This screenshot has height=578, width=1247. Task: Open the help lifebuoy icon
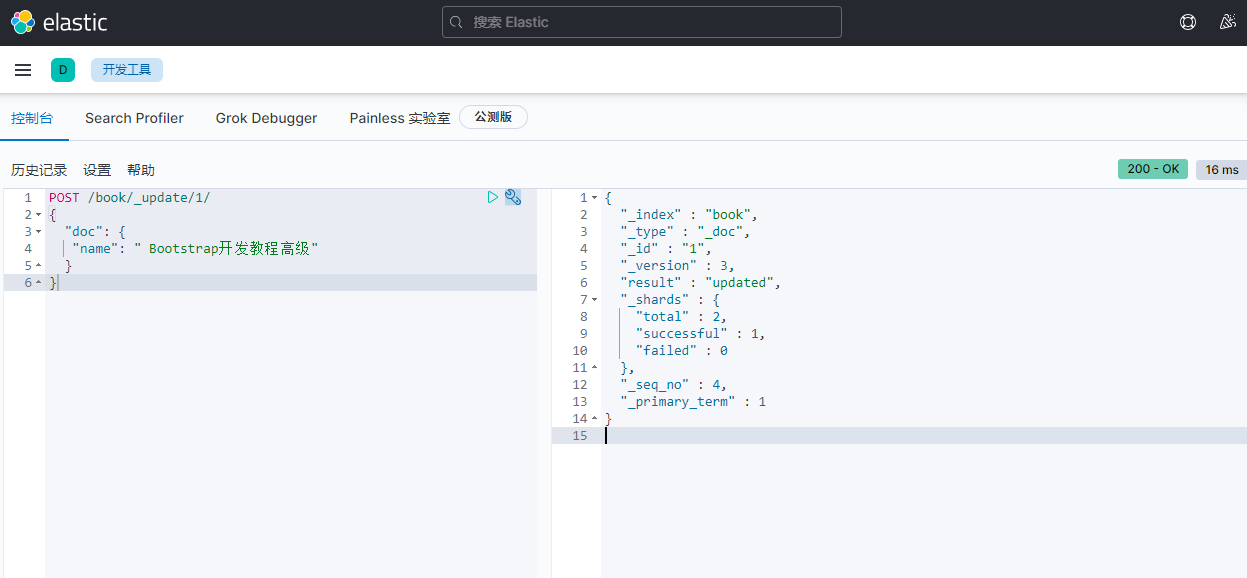(1188, 22)
